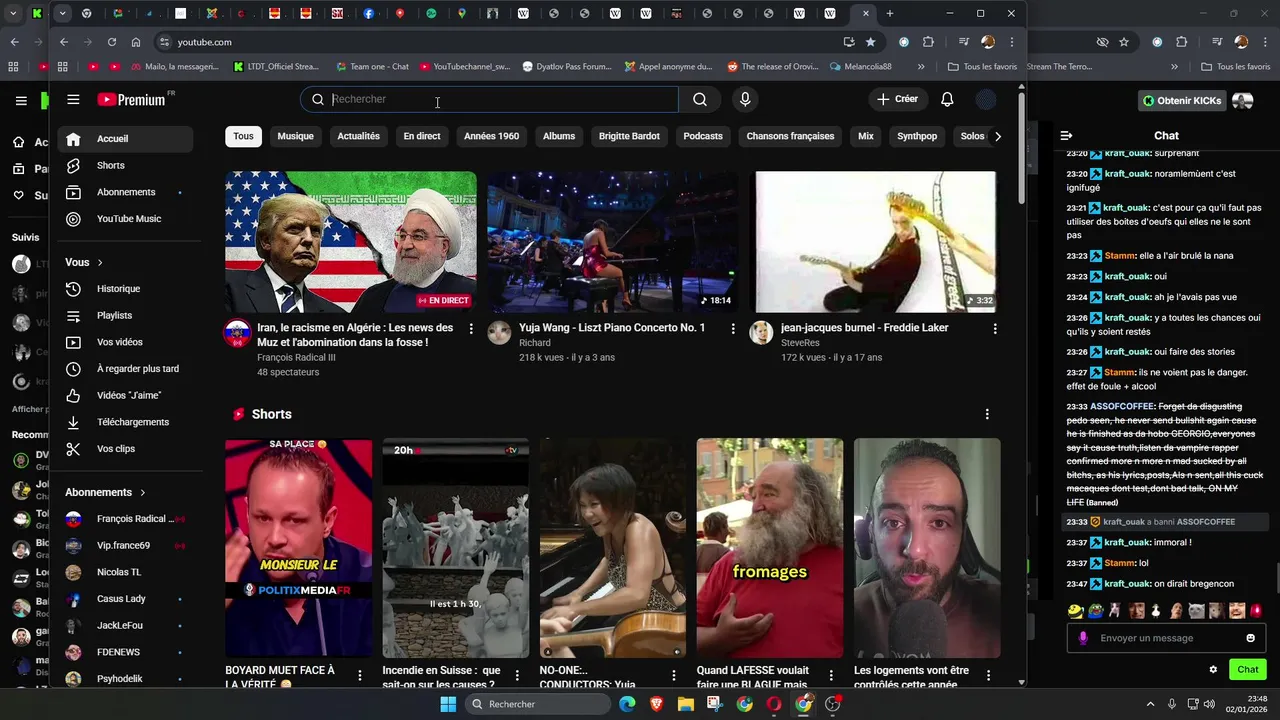This screenshot has height=720, width=1280.
Task: Start voice search with microphone
Action: pos(744,99)
